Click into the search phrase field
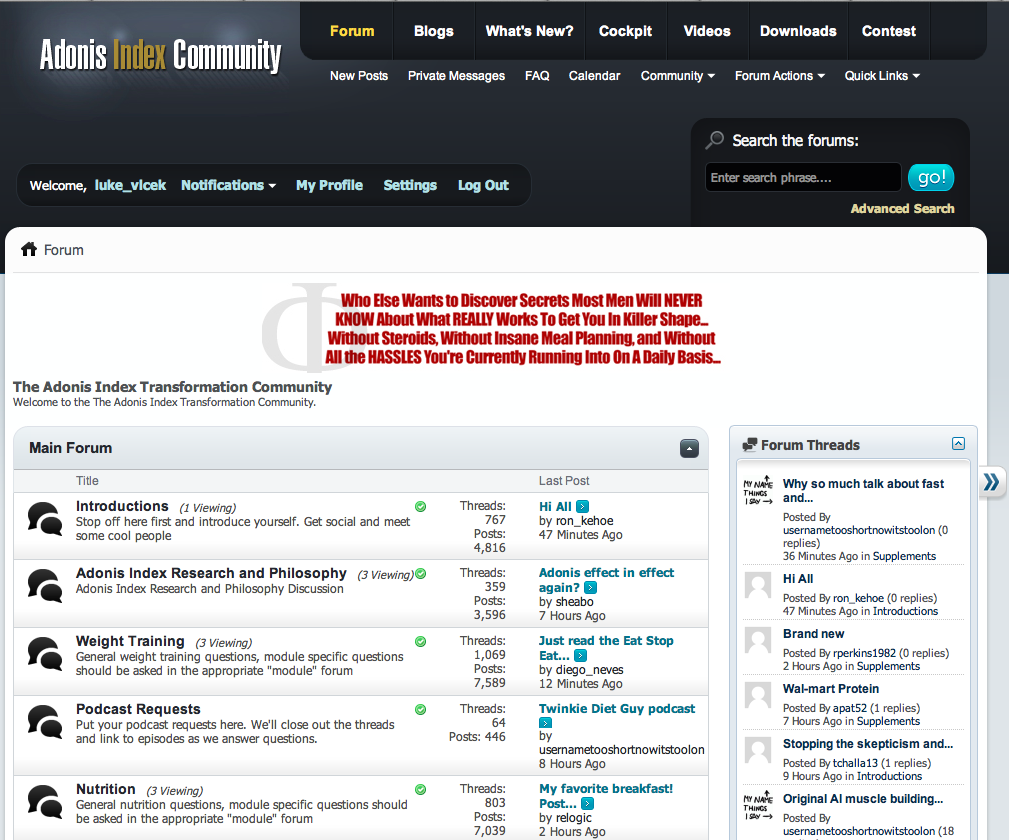This screenshot has width=1009, height=840. 802,178
